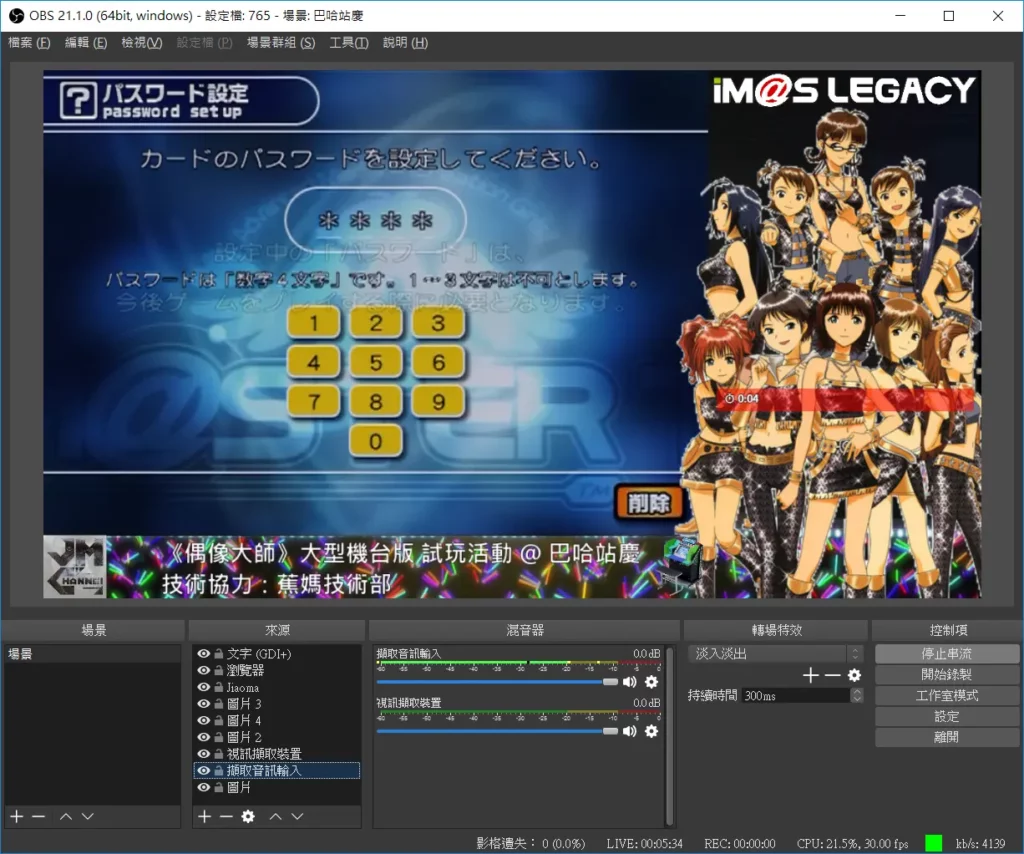
Task: Toggle the lock on the 視訊擷取裝置 source
Action: (x=219, y=754)
